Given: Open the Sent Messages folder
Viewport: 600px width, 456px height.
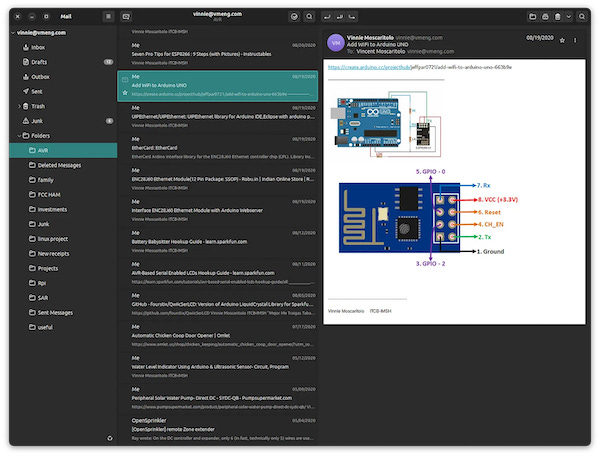Looking at the screenshot, I should tap(63, 313).
